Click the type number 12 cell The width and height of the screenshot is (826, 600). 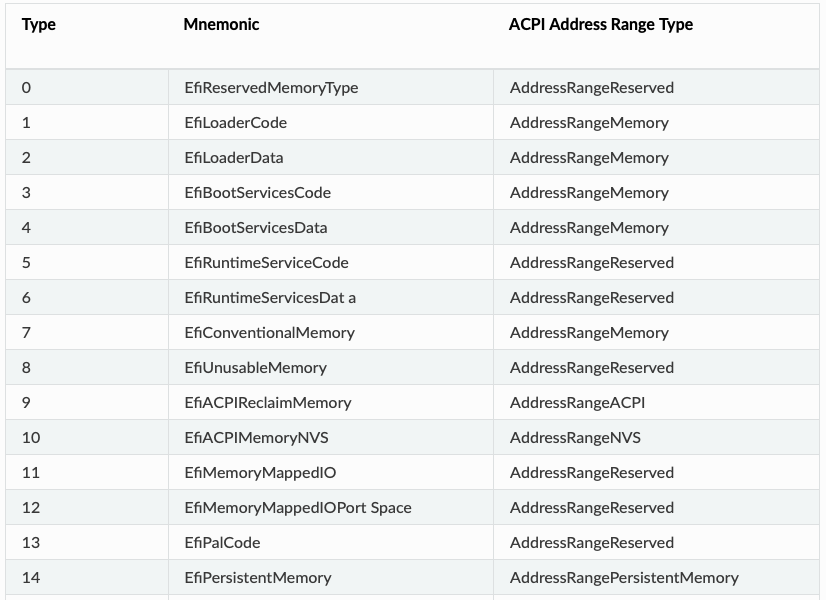pos(31,508)
